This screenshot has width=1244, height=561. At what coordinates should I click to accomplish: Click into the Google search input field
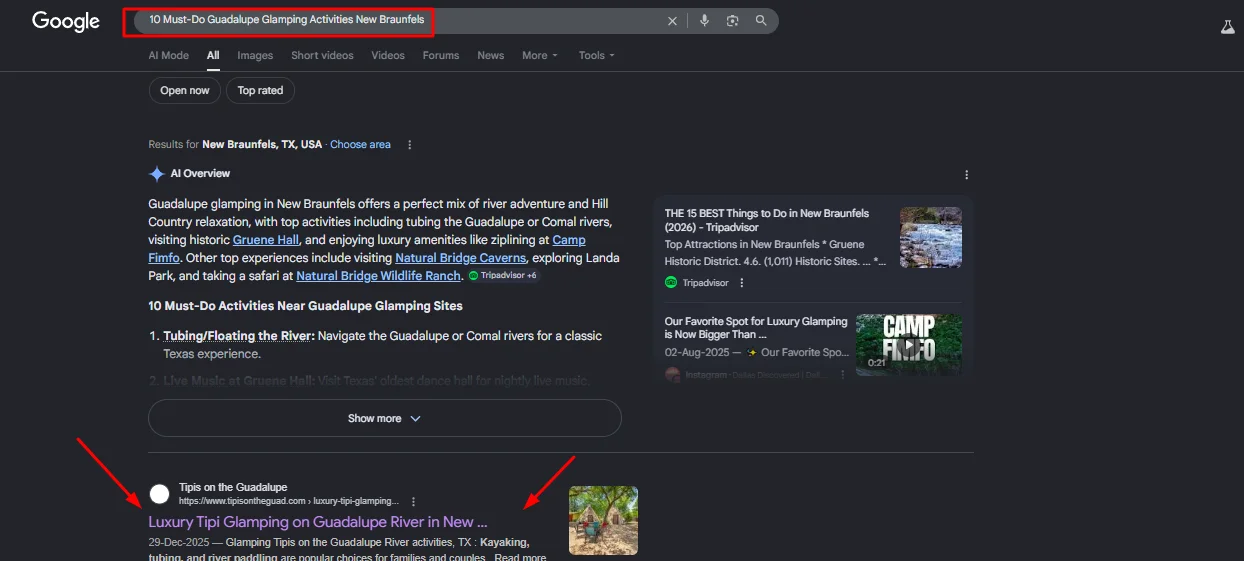(x=400, y=21)
